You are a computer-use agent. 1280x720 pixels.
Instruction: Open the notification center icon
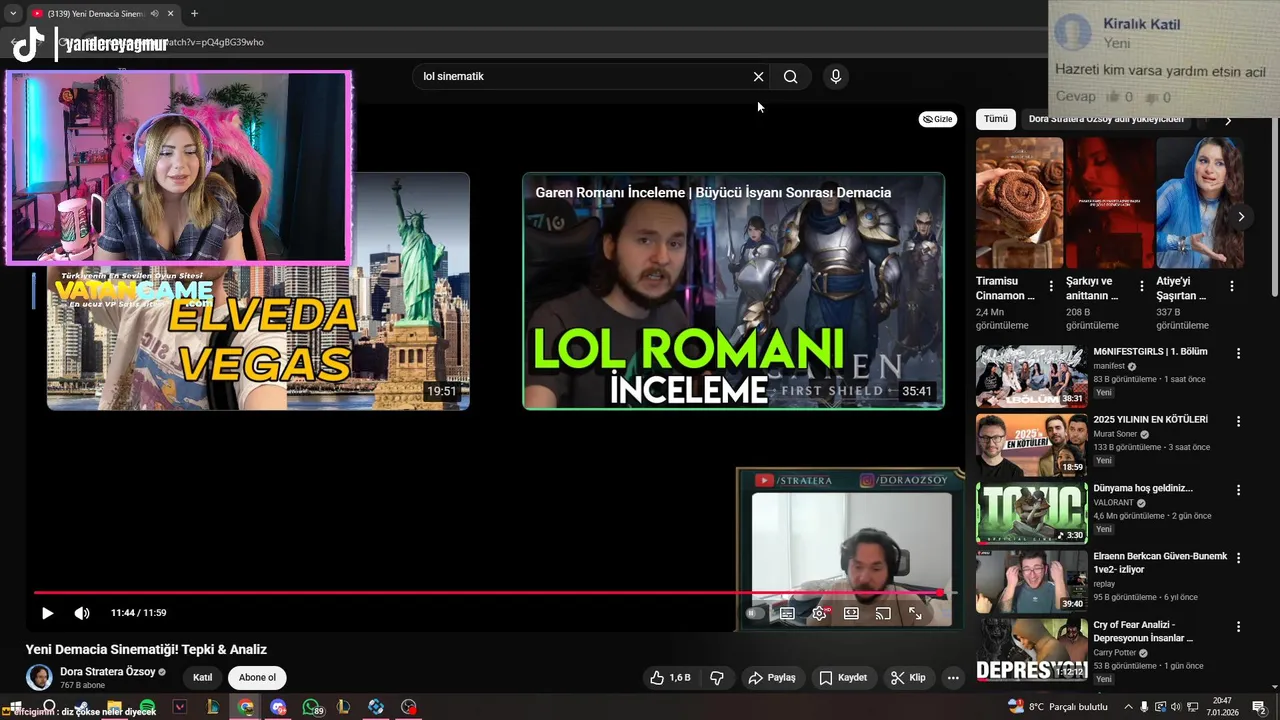coord(1260,707)
